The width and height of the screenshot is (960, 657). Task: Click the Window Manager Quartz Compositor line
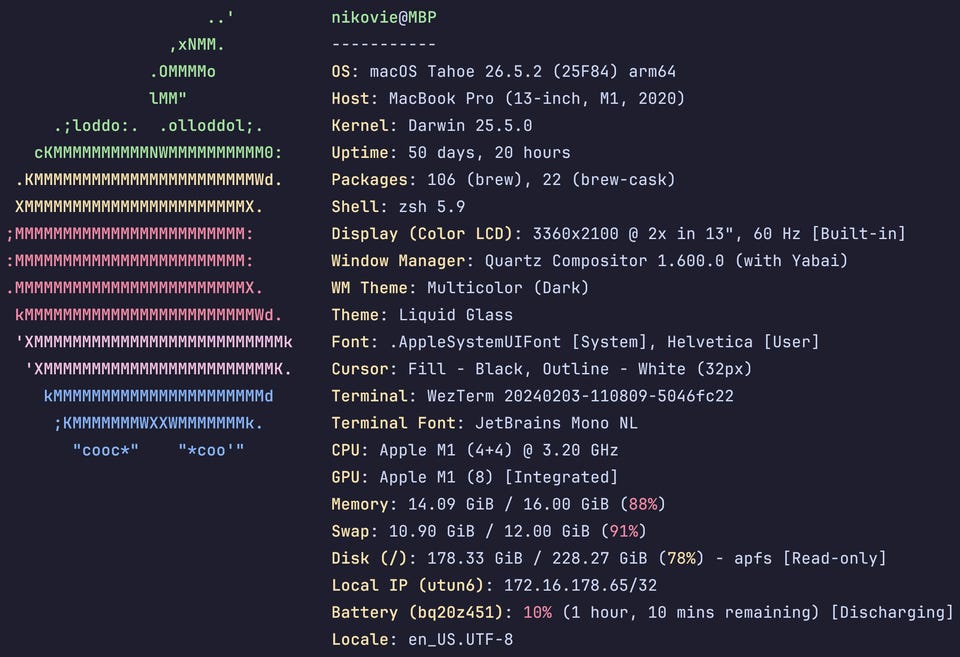pos(589,261)
